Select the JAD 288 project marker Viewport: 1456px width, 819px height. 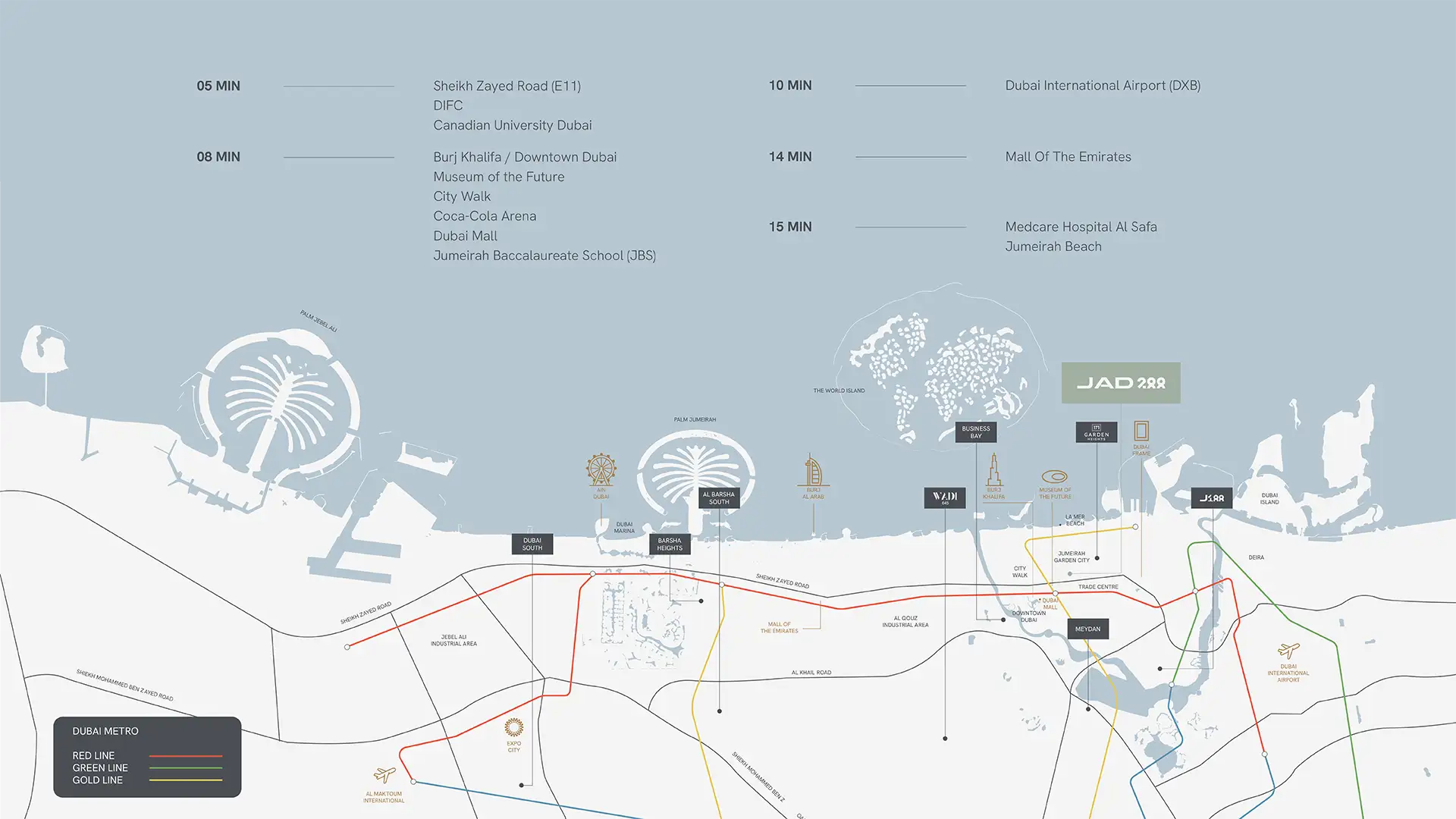1120,383
